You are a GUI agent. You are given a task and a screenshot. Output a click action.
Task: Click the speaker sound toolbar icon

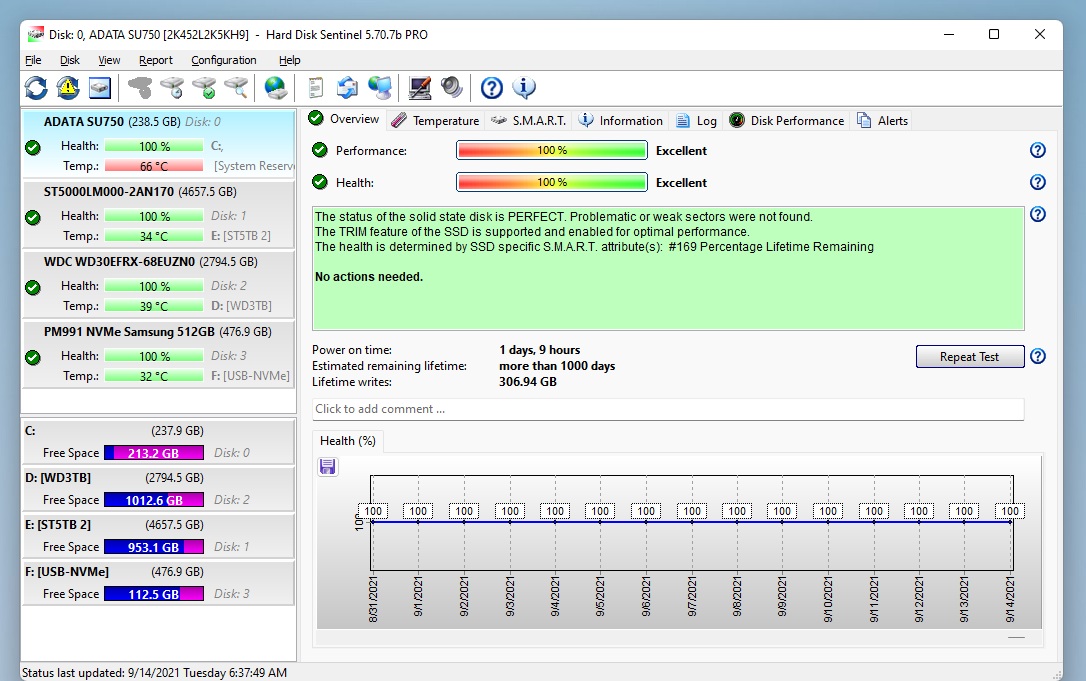452,88
